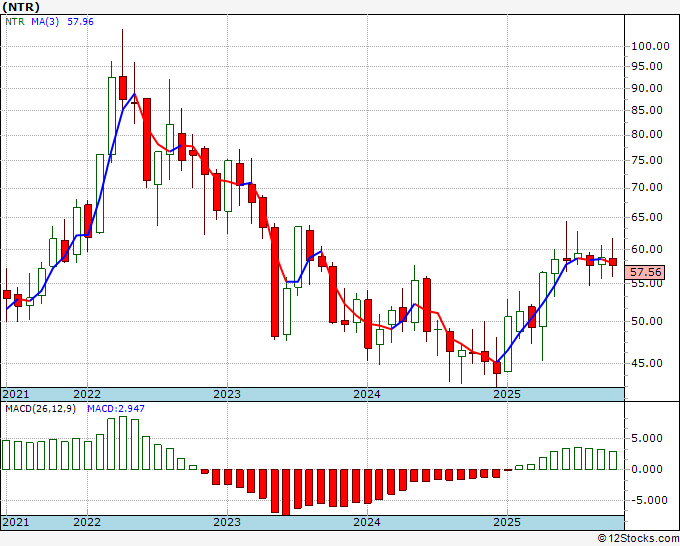Click the 2023 marker on price timeline
The height and width of the screenshot is (546, 680).
[227, 394]
